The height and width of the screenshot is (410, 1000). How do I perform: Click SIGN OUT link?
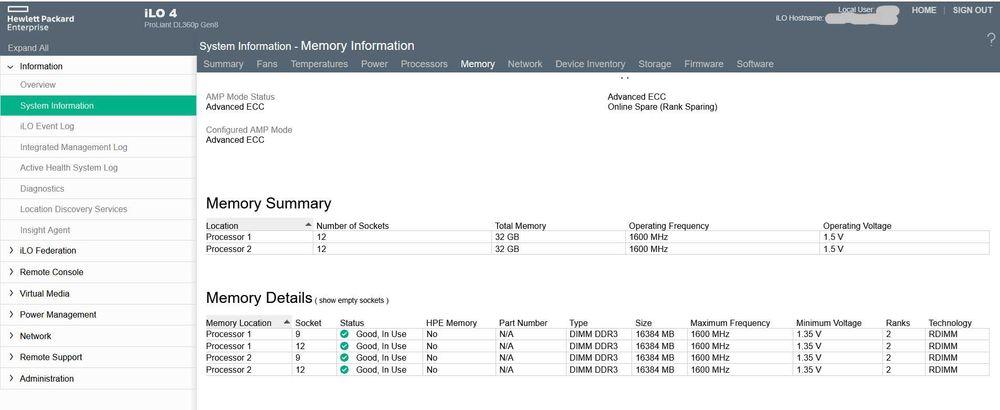click(973, 10)
